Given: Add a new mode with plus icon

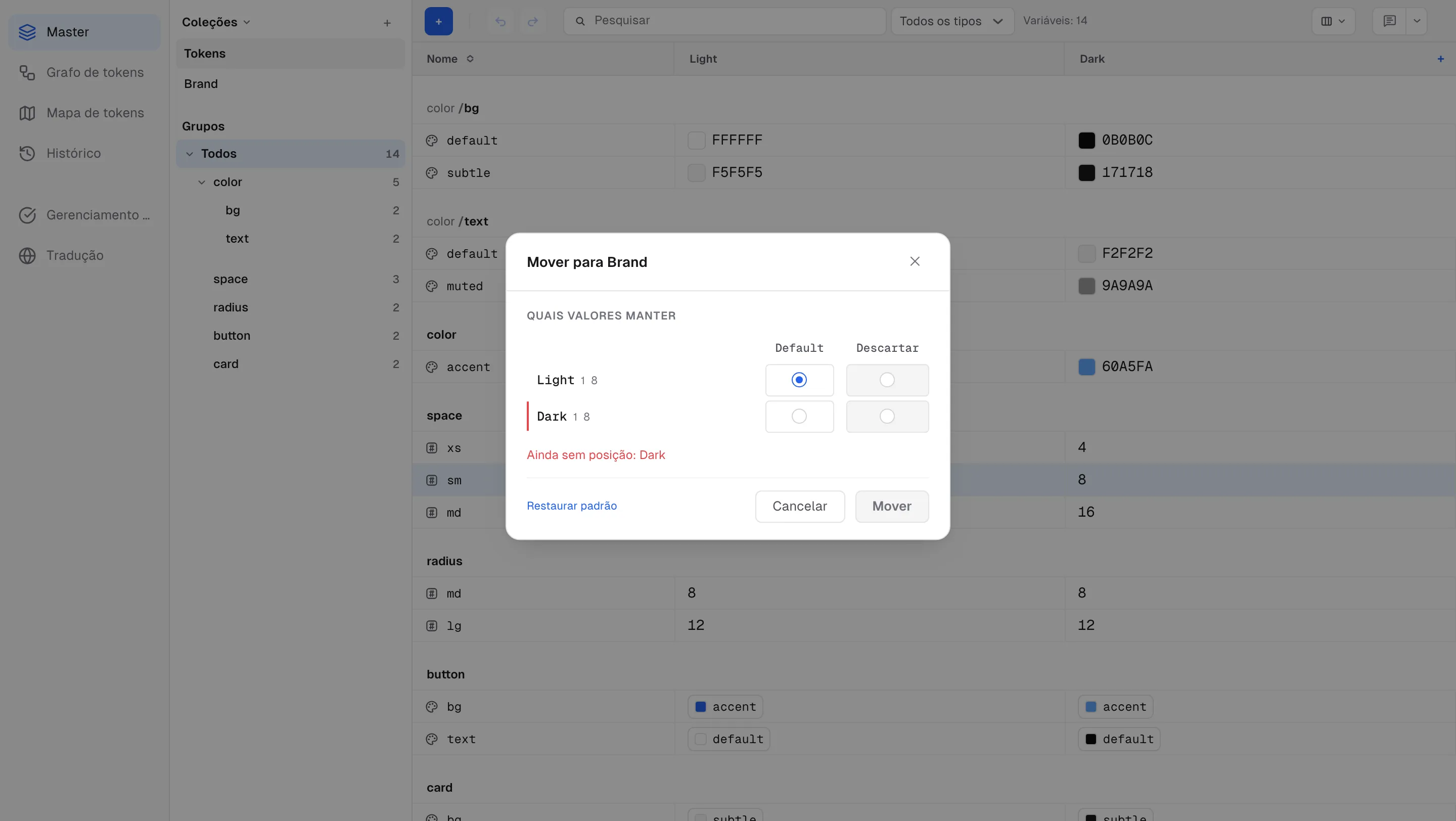Looking at the screenshot, I should coord(1441,59).
